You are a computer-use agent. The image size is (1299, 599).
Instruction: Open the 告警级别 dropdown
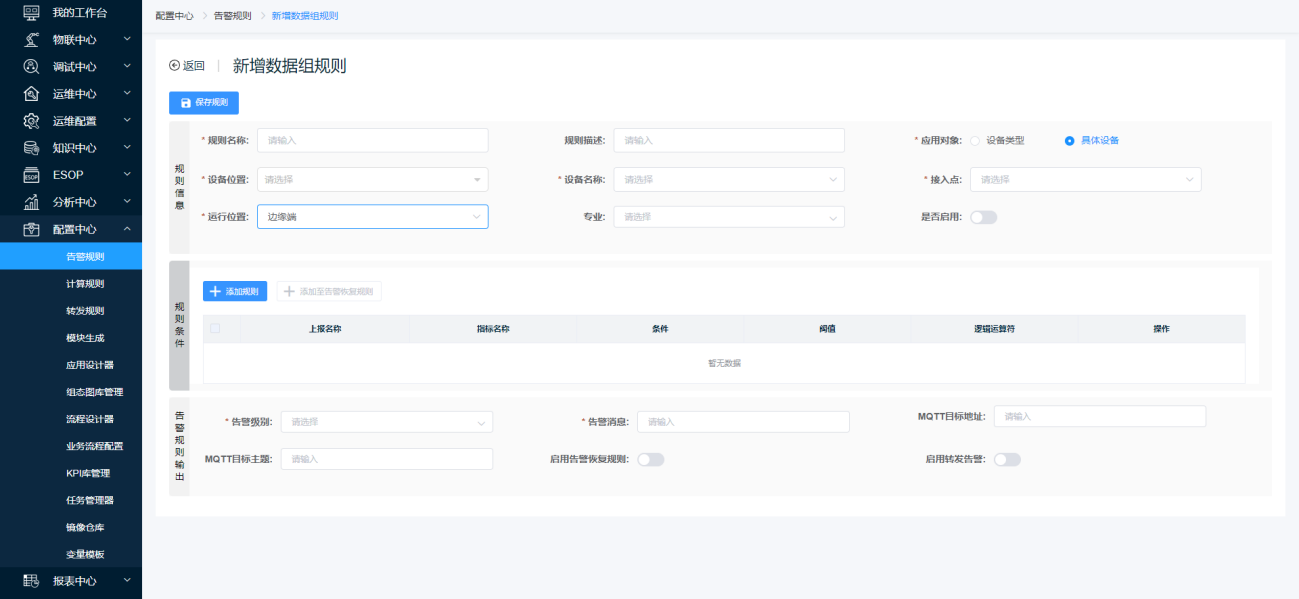(x=386, y=422)
